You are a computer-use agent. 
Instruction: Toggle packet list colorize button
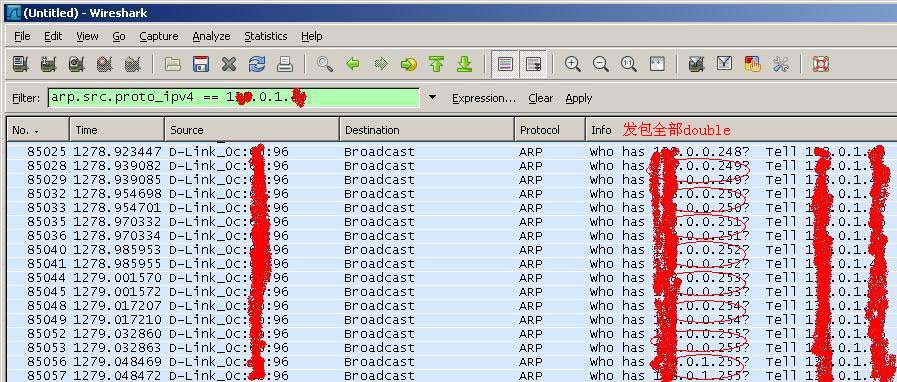click(505, 64)
